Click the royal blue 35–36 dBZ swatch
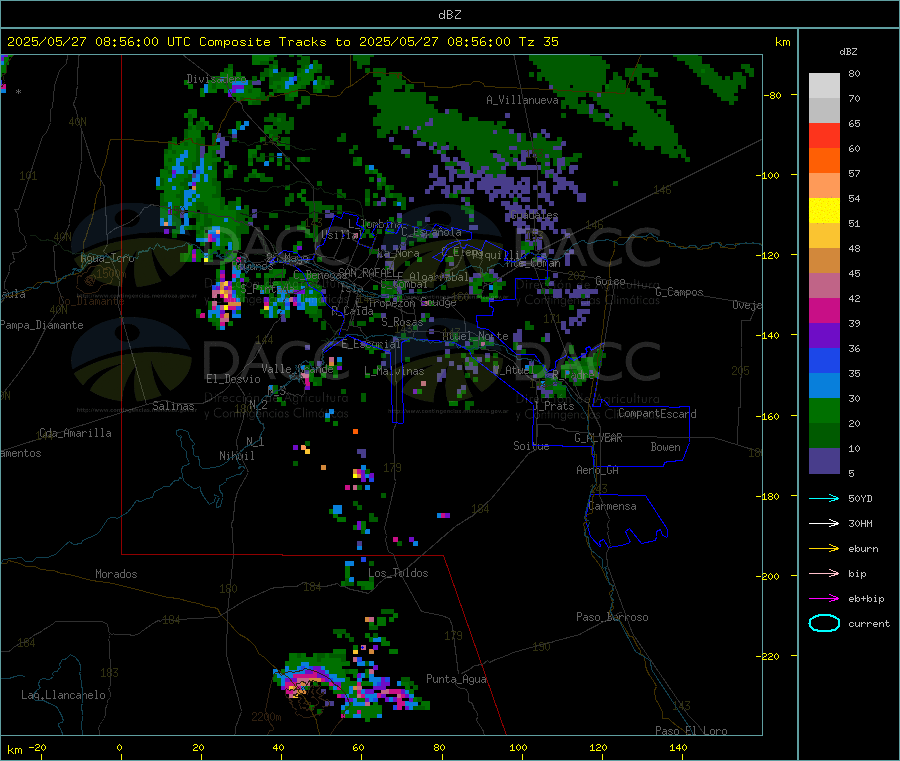 click(824, 360)
